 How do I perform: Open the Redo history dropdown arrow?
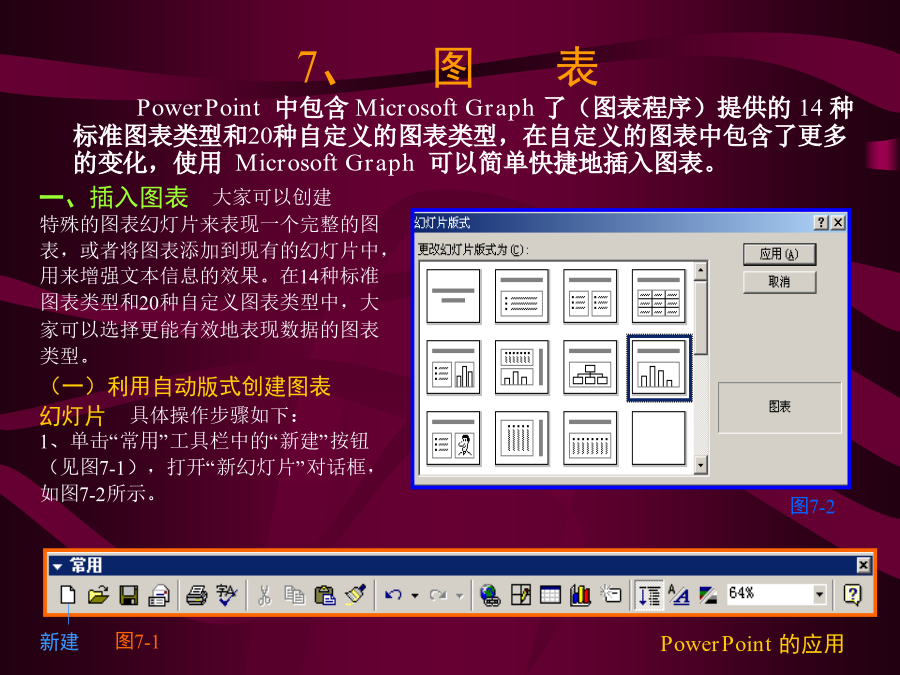tap(459, 595)
